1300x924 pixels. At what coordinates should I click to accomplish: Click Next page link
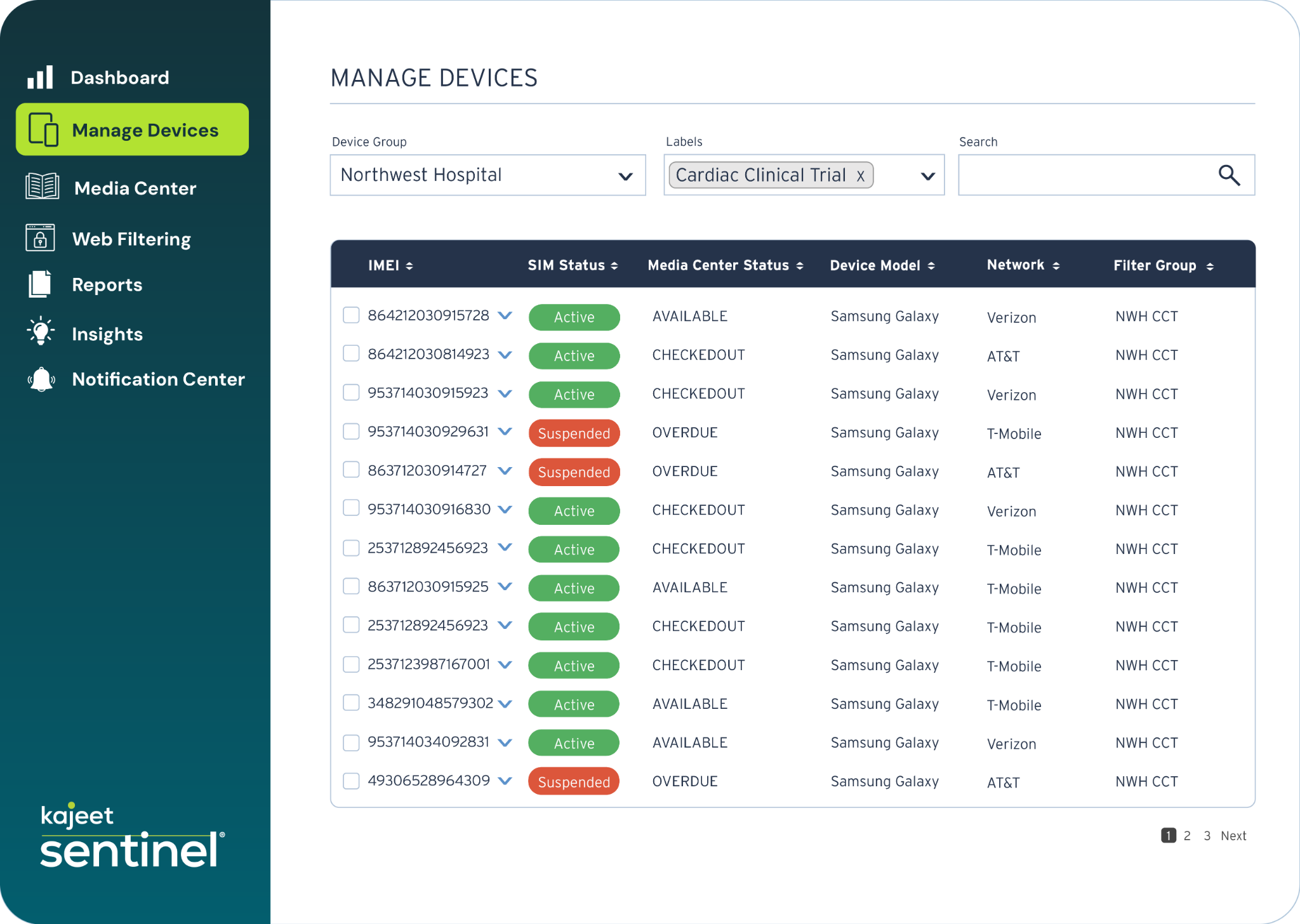[1233, 836]
